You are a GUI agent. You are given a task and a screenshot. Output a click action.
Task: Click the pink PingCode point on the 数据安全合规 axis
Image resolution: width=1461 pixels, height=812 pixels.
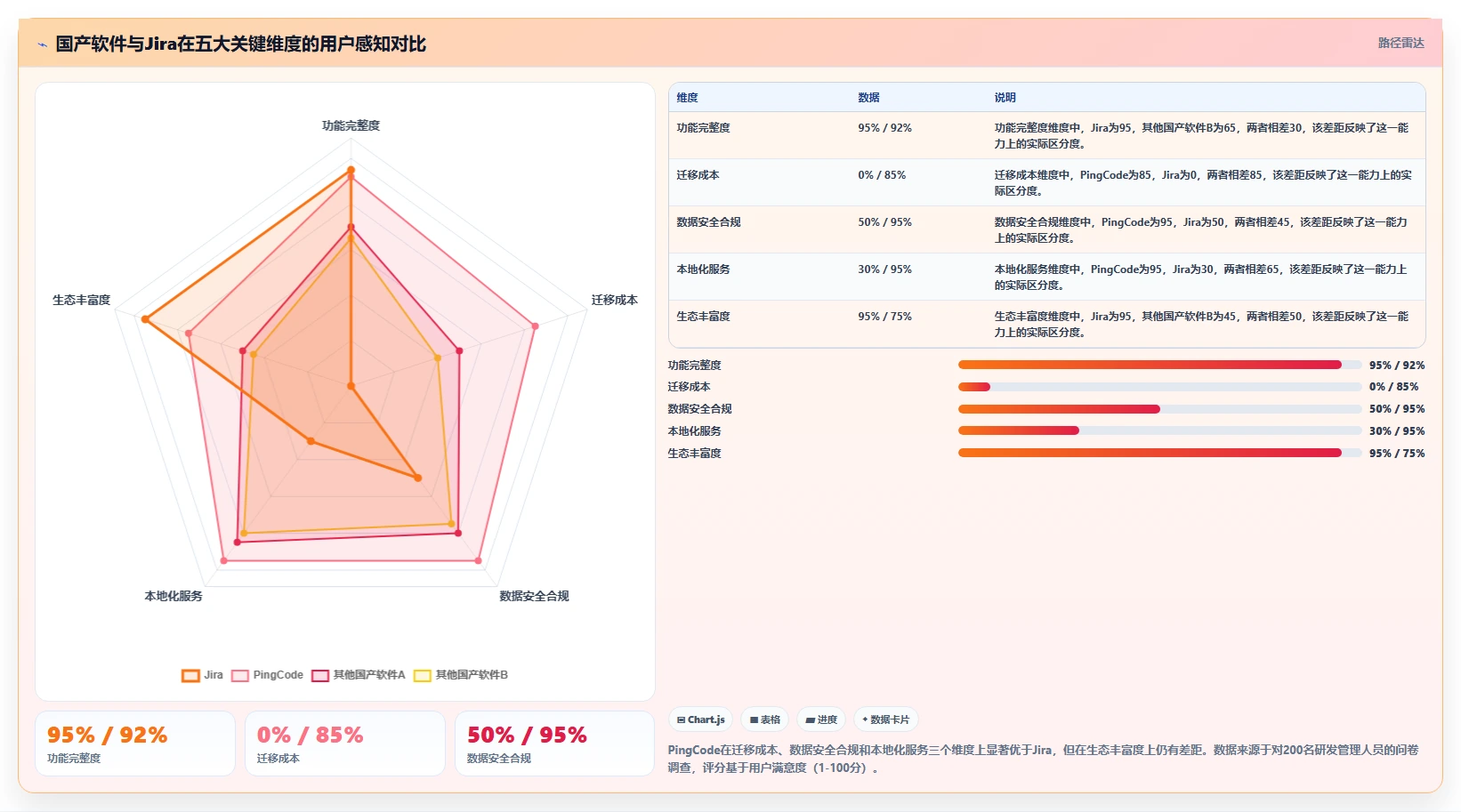tap(478, 561)
